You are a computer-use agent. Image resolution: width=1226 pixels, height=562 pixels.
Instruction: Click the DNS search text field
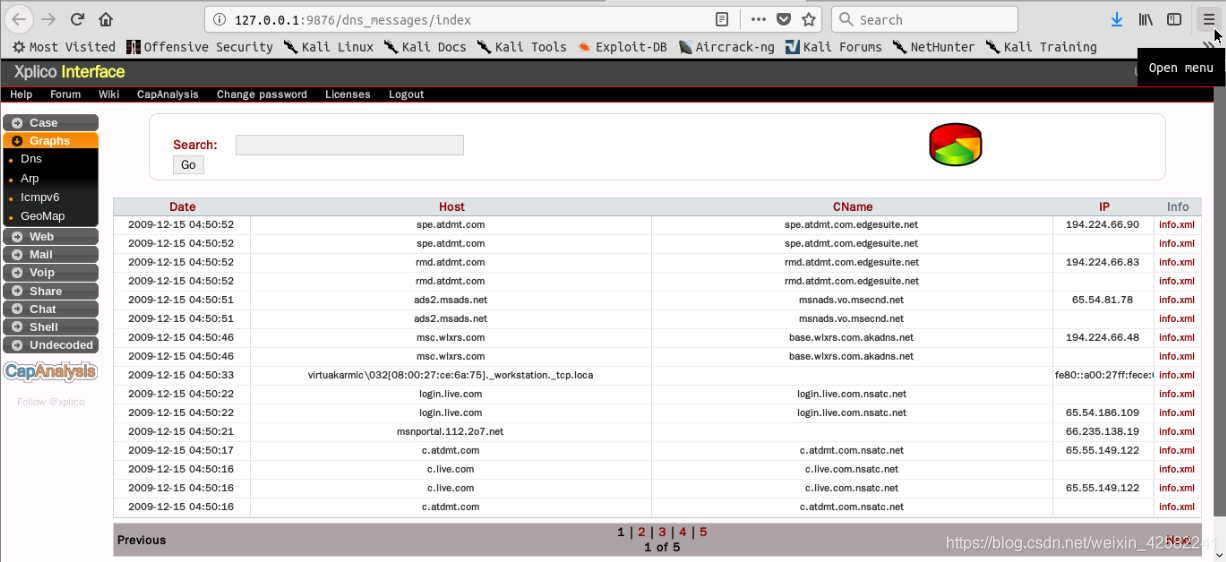350,145
